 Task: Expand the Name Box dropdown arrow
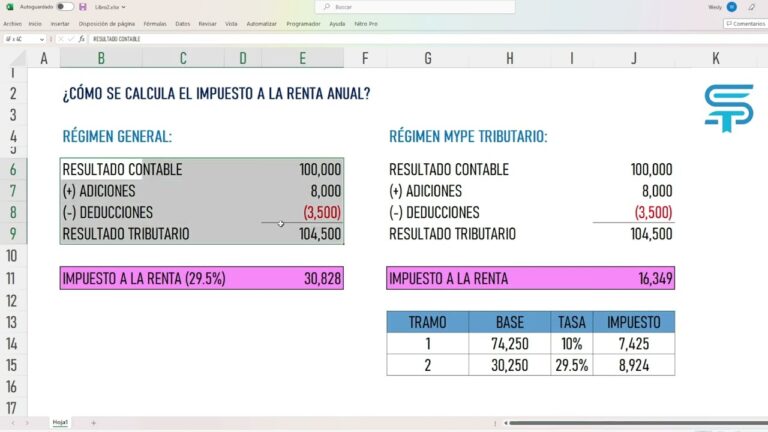tap(42, 39)
